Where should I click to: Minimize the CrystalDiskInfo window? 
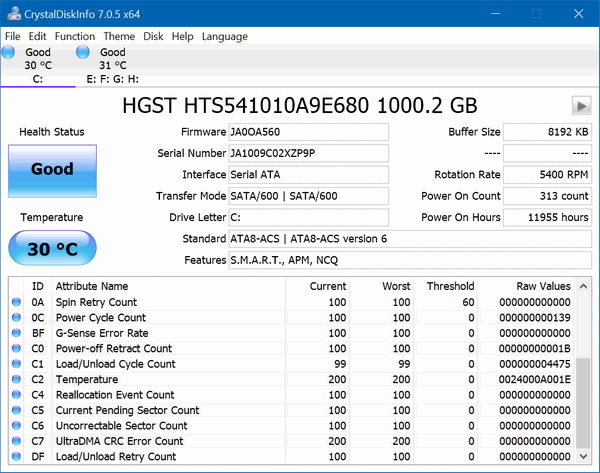pos(496,14)
